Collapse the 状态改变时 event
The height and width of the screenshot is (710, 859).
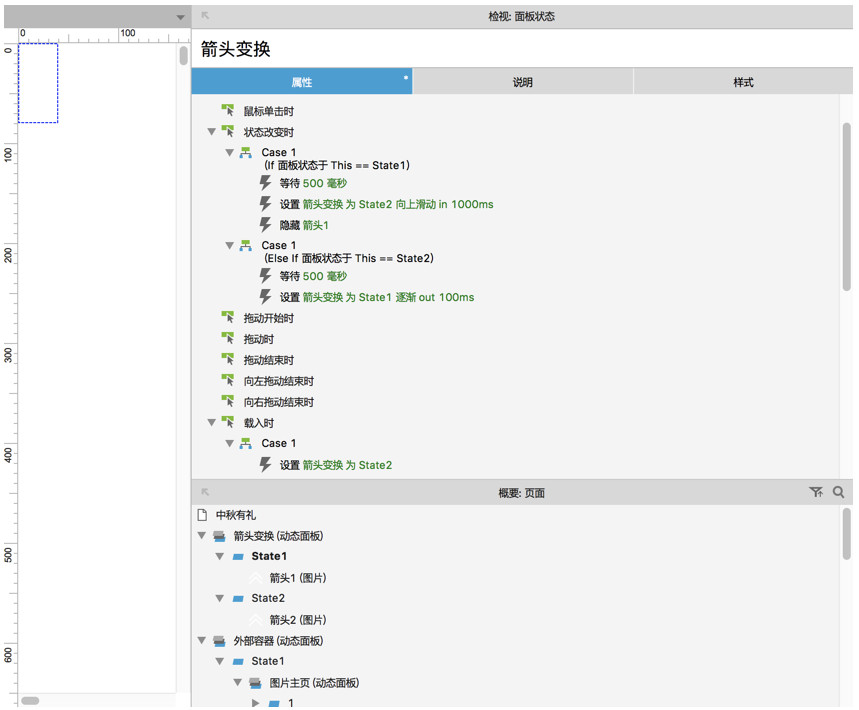click(x=211, y=132)
